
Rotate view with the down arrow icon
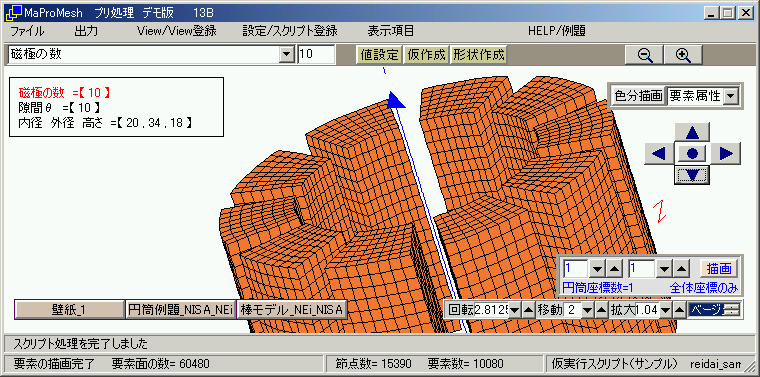coord(692,174)
